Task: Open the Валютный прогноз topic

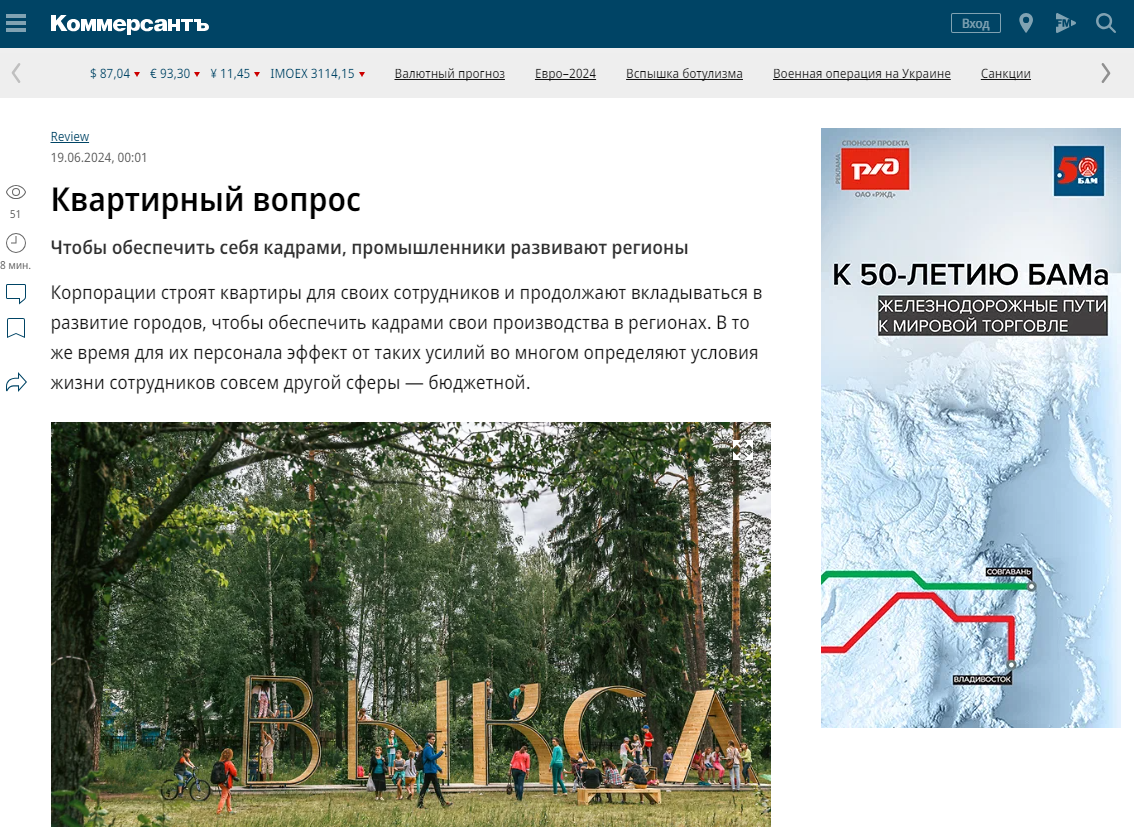Action: coord(450,74)
